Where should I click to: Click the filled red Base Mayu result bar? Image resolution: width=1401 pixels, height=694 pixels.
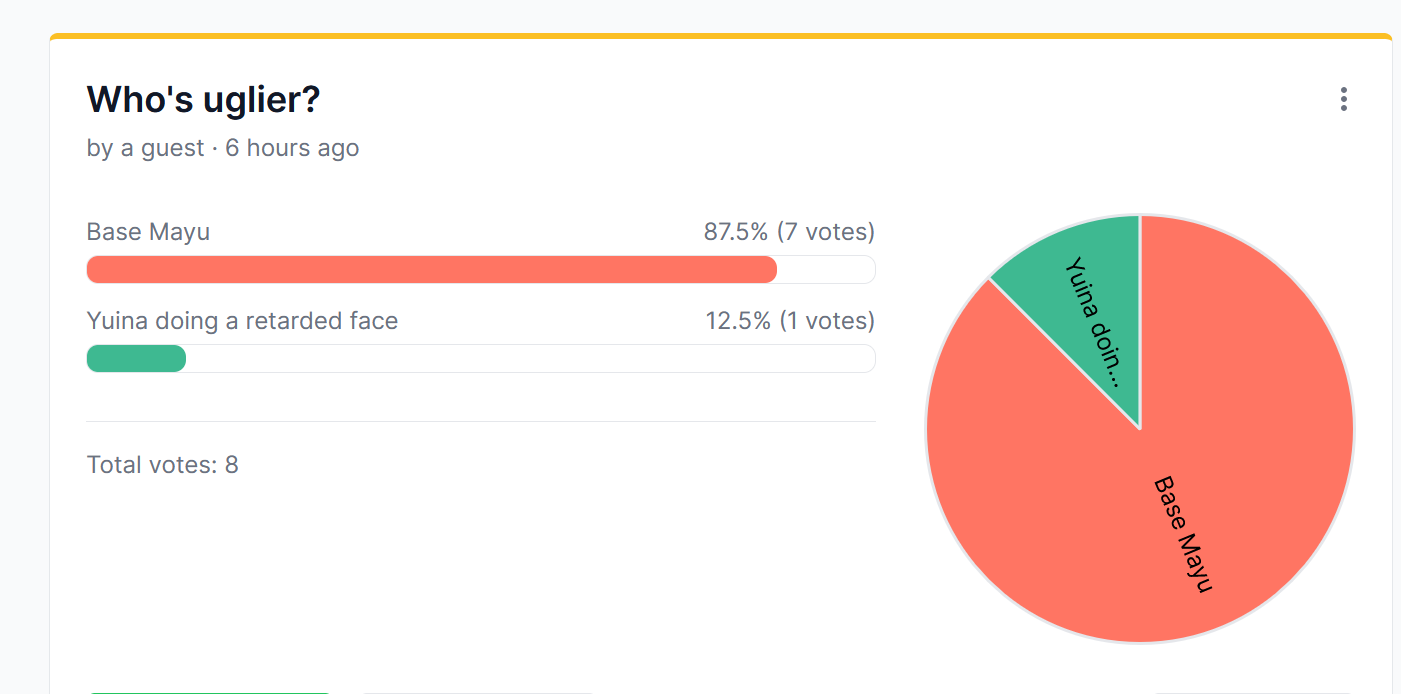click(432, 270)
